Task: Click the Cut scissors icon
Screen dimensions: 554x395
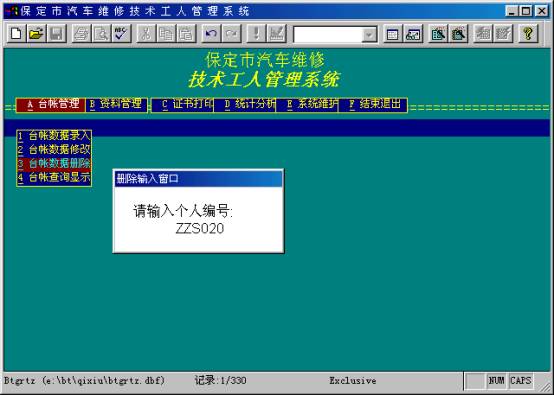Action: pyautogui.click(x=146, y=34)
